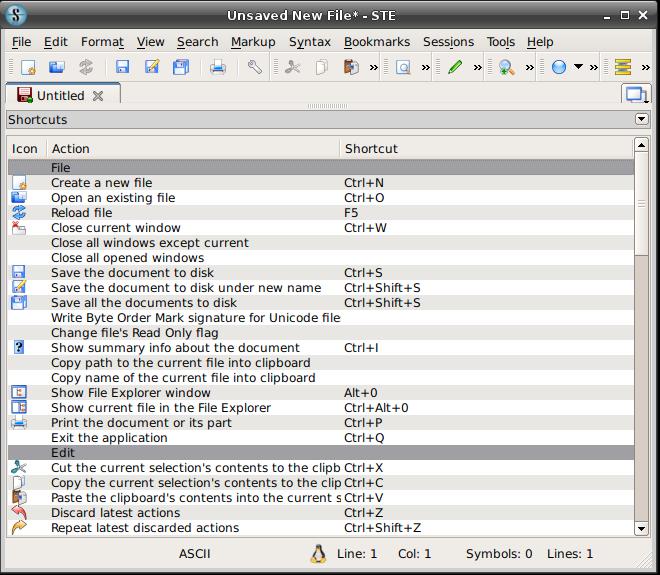660x575 pixels.
Task: Click 'Line: 1' in the status bar
Action: tap(357, 554)
